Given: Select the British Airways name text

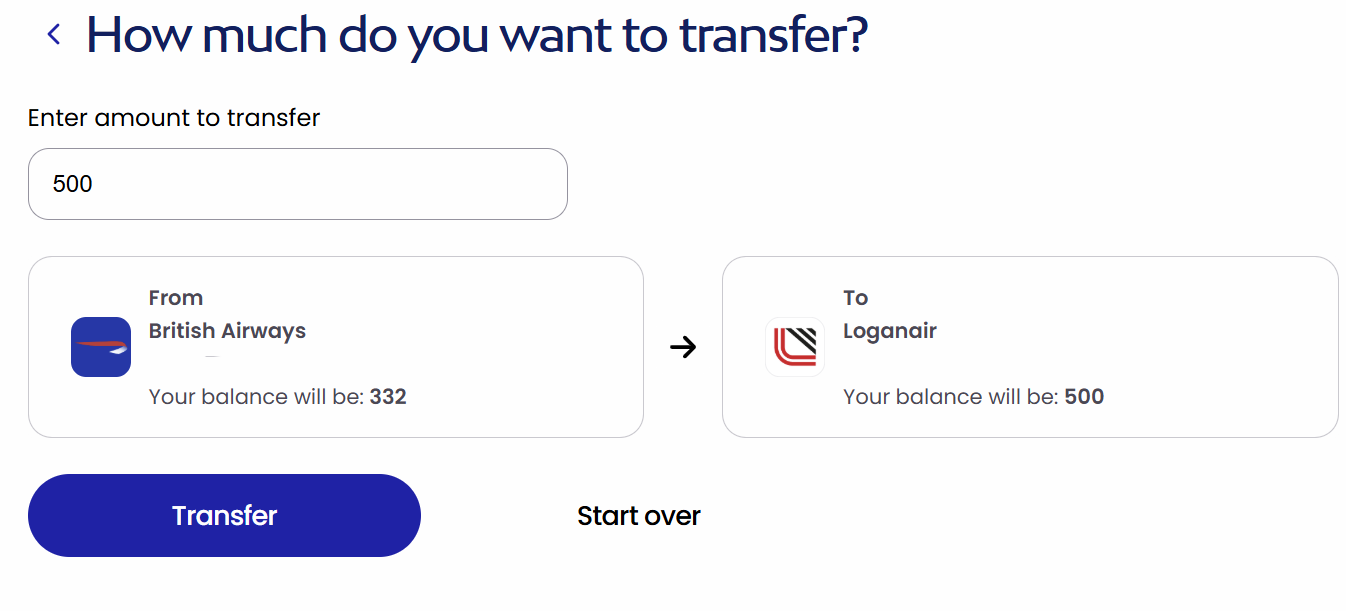Looking at the screenshot, I should [x=227, y=331].
